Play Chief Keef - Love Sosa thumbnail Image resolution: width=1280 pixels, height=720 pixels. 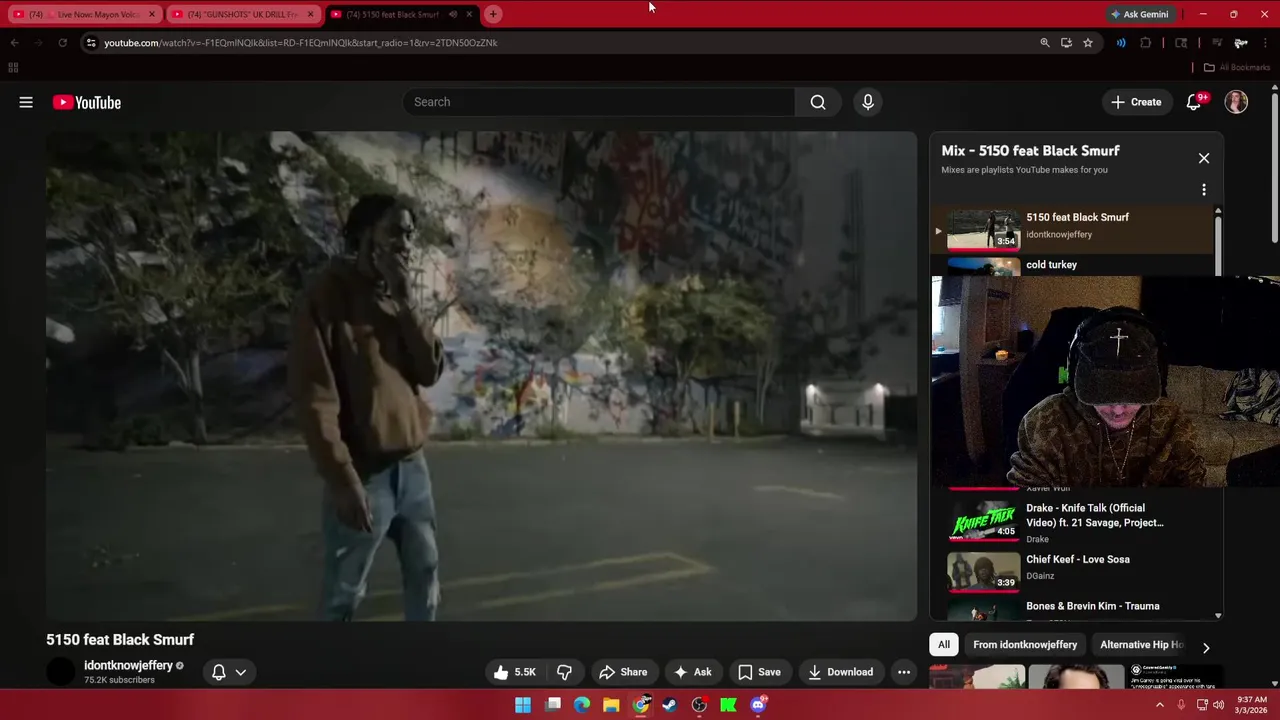pos(983,571)
